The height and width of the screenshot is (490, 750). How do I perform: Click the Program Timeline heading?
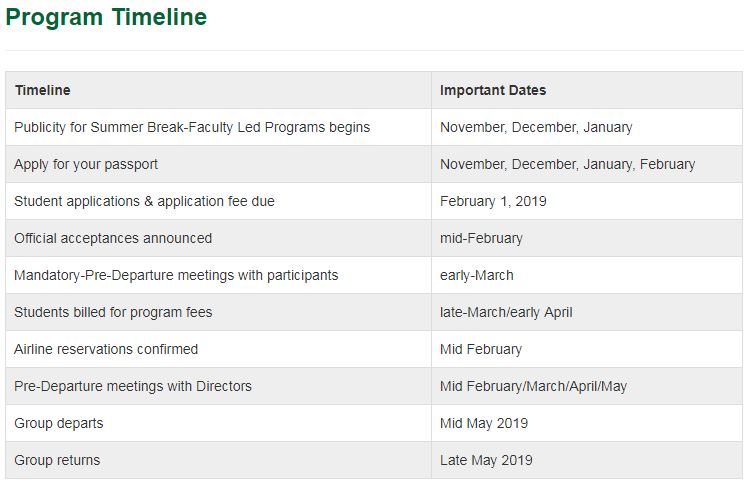tap(106, 17)
